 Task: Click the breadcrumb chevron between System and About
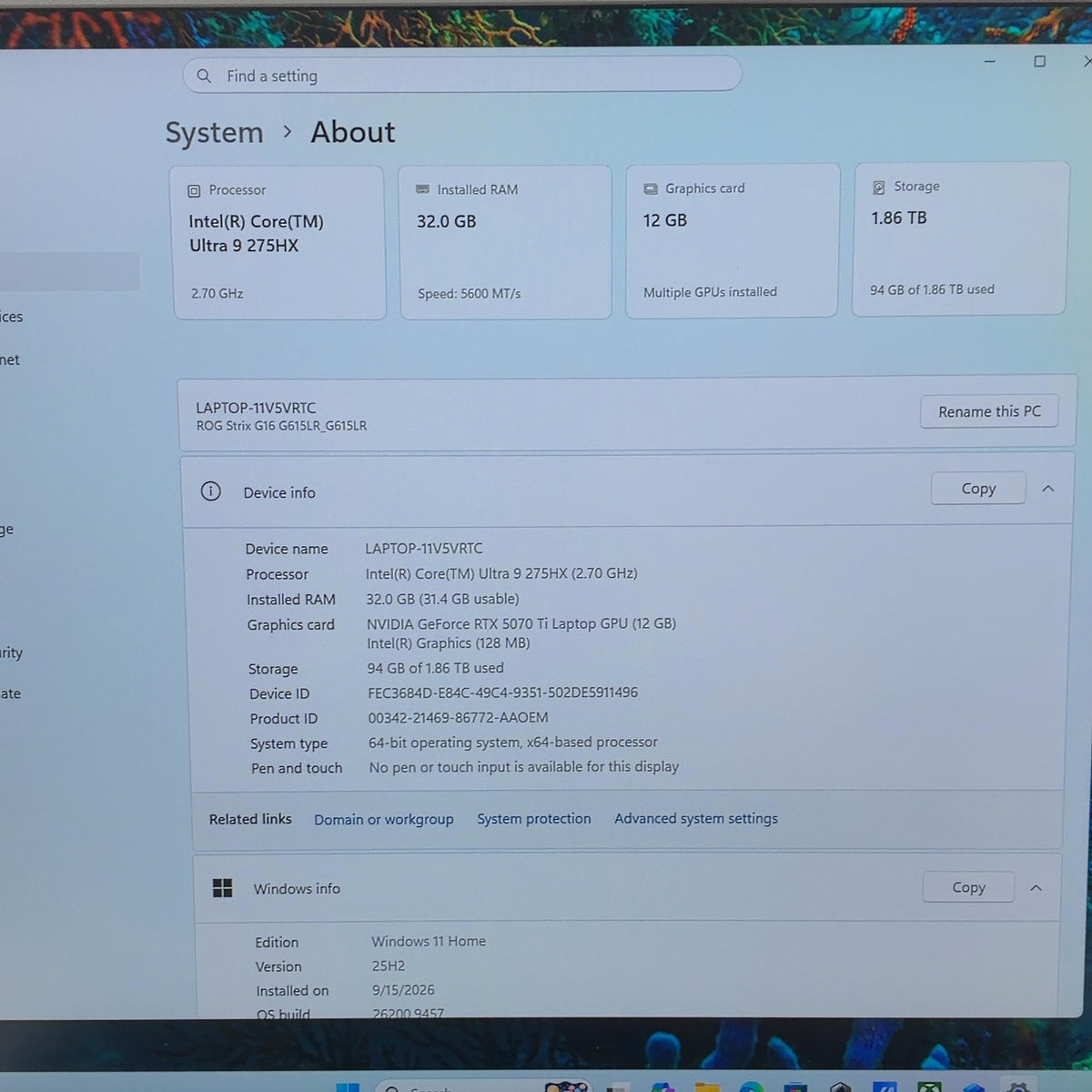pos(288,132)
